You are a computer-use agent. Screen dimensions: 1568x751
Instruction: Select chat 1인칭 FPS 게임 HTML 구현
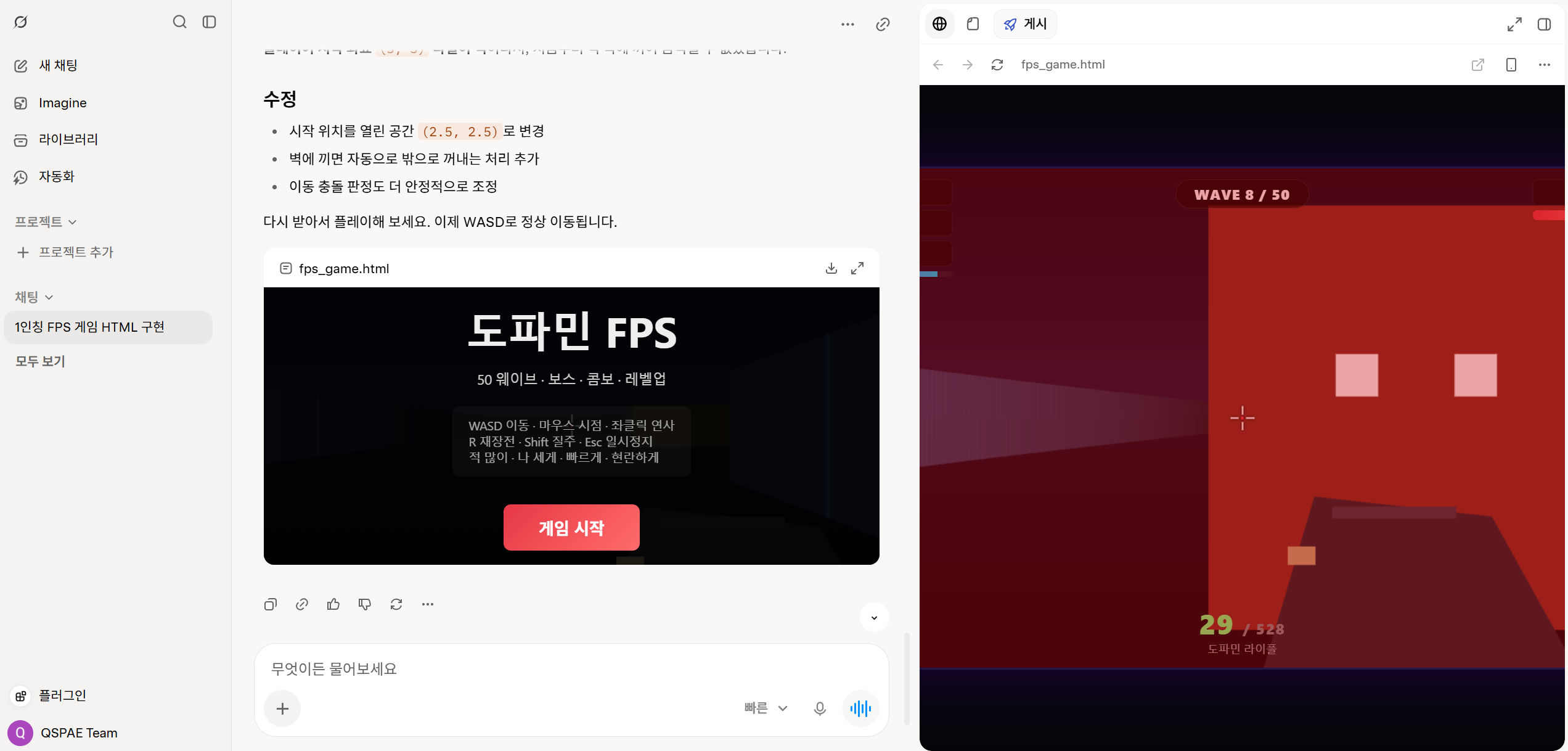108,327
